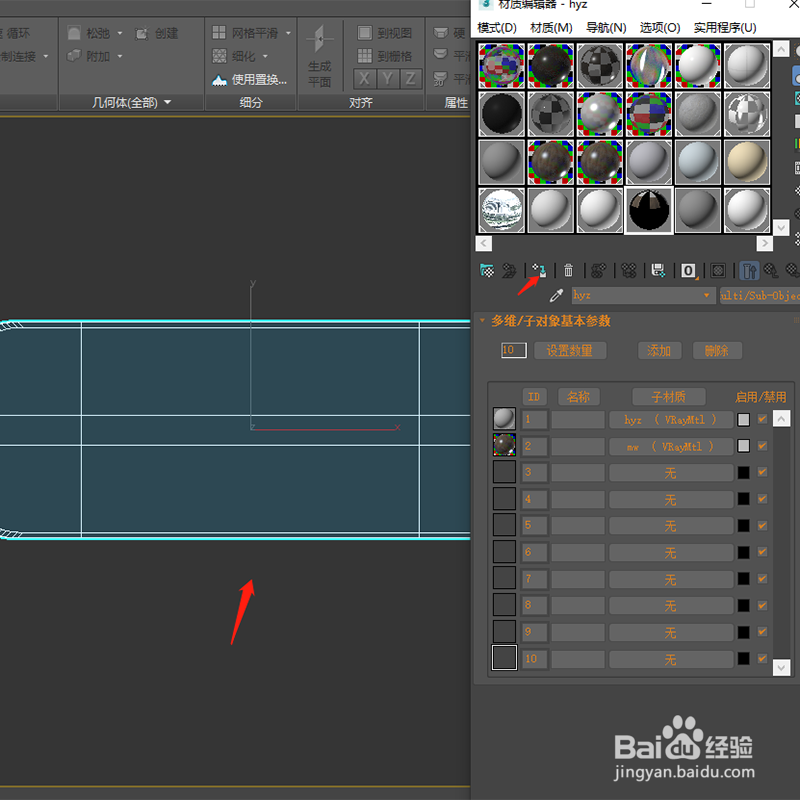Open the 细化 dropdown arrow
The height and width of the screenshot is (800, 800).
click(265, 56)
